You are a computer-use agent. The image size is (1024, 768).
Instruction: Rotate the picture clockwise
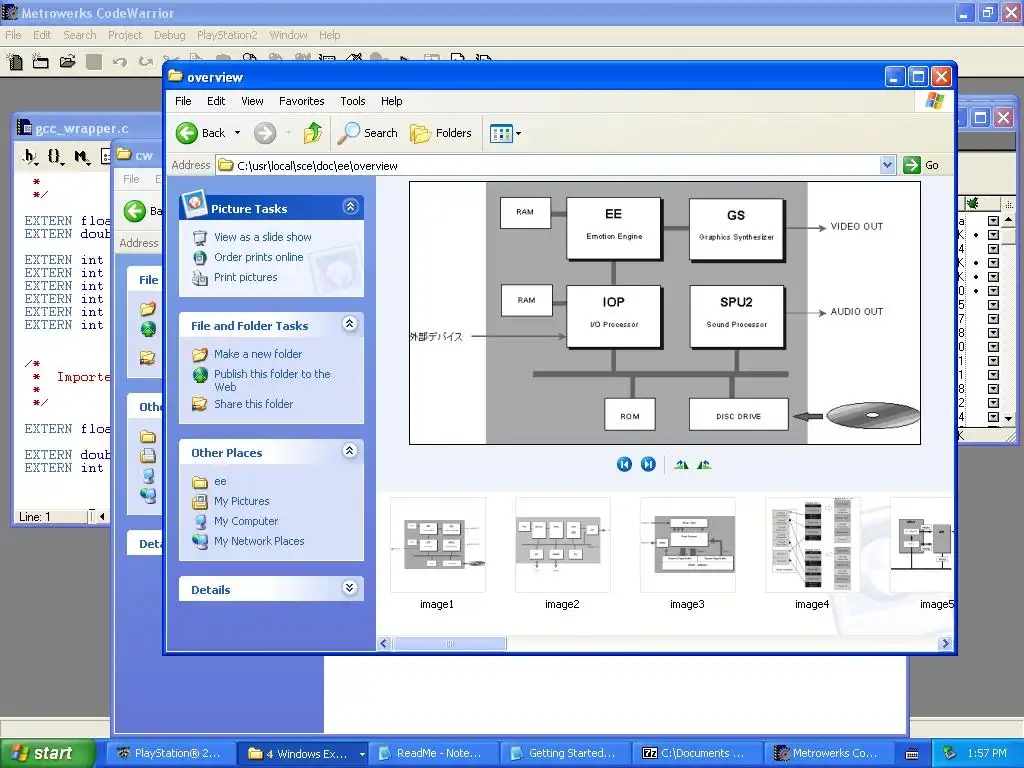click(681, 464)
